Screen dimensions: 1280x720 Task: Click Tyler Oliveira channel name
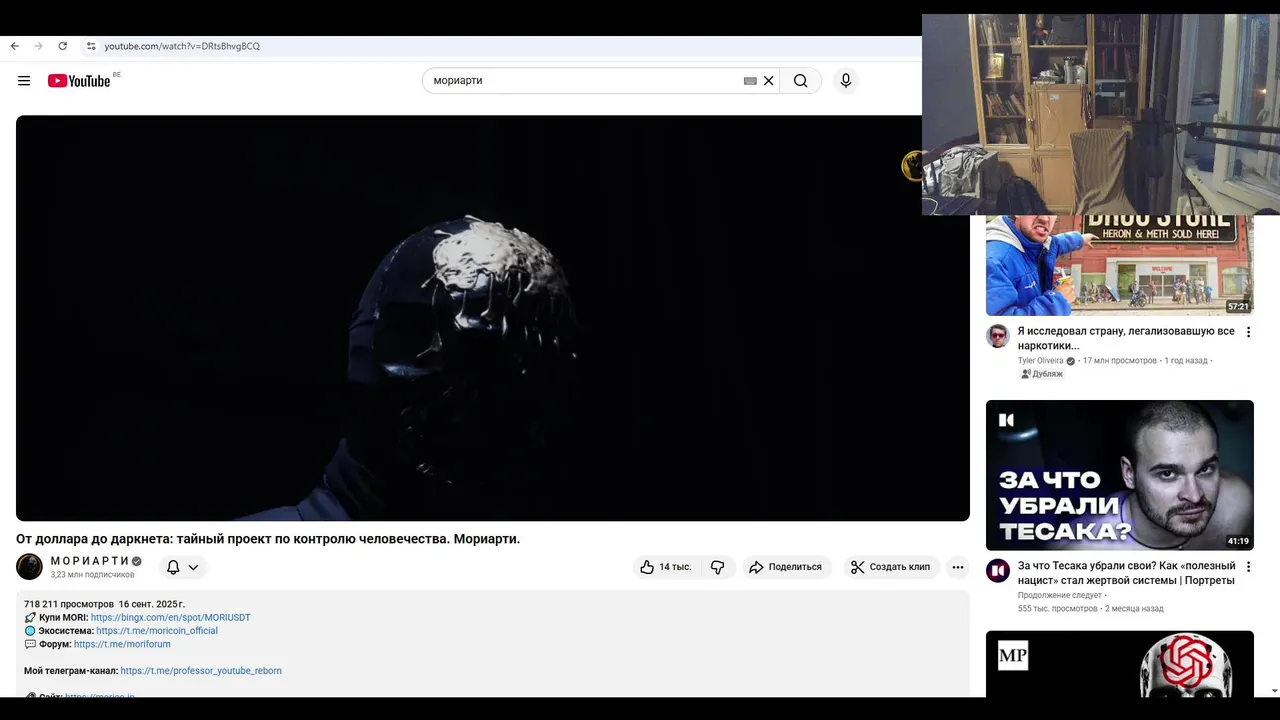tap(1040, 361)
